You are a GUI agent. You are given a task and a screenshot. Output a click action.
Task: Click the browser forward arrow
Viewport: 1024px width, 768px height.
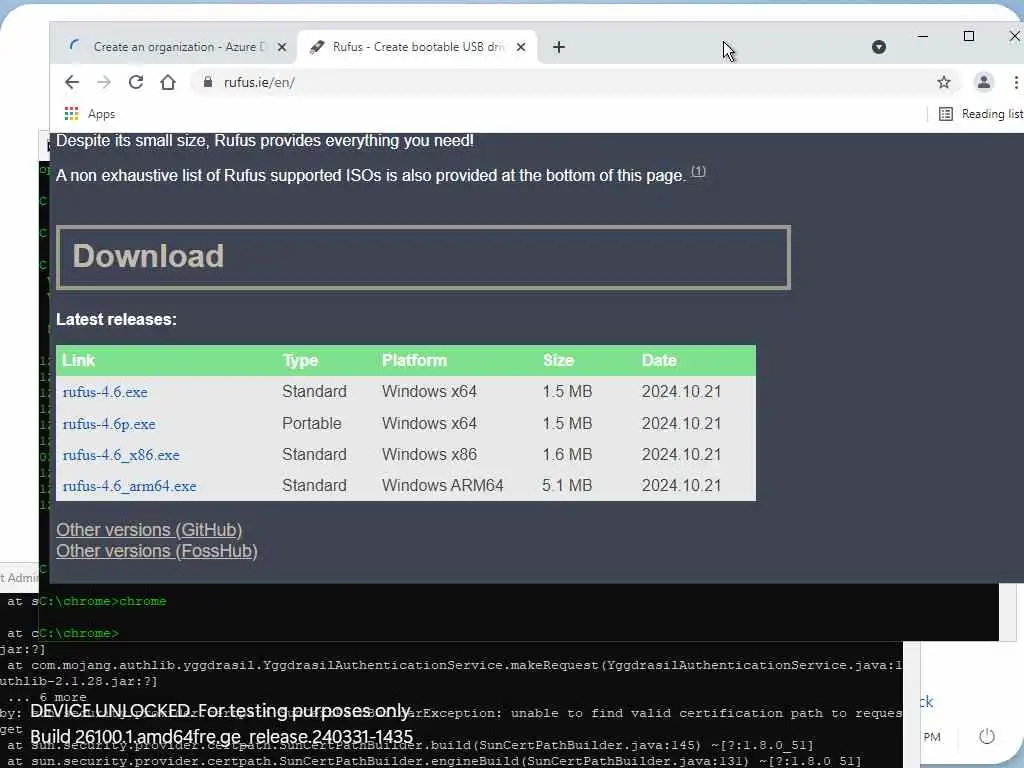[x=104, y=82]
